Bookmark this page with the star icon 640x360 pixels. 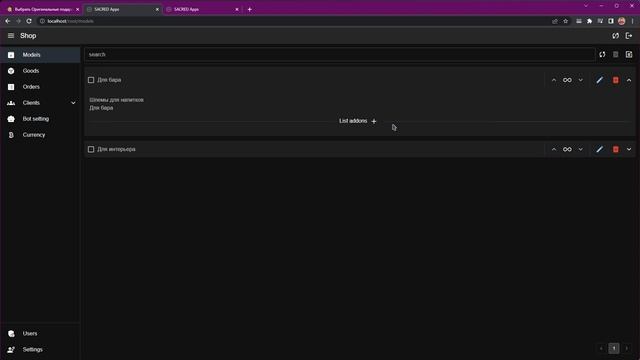click(x=566, y=21)
